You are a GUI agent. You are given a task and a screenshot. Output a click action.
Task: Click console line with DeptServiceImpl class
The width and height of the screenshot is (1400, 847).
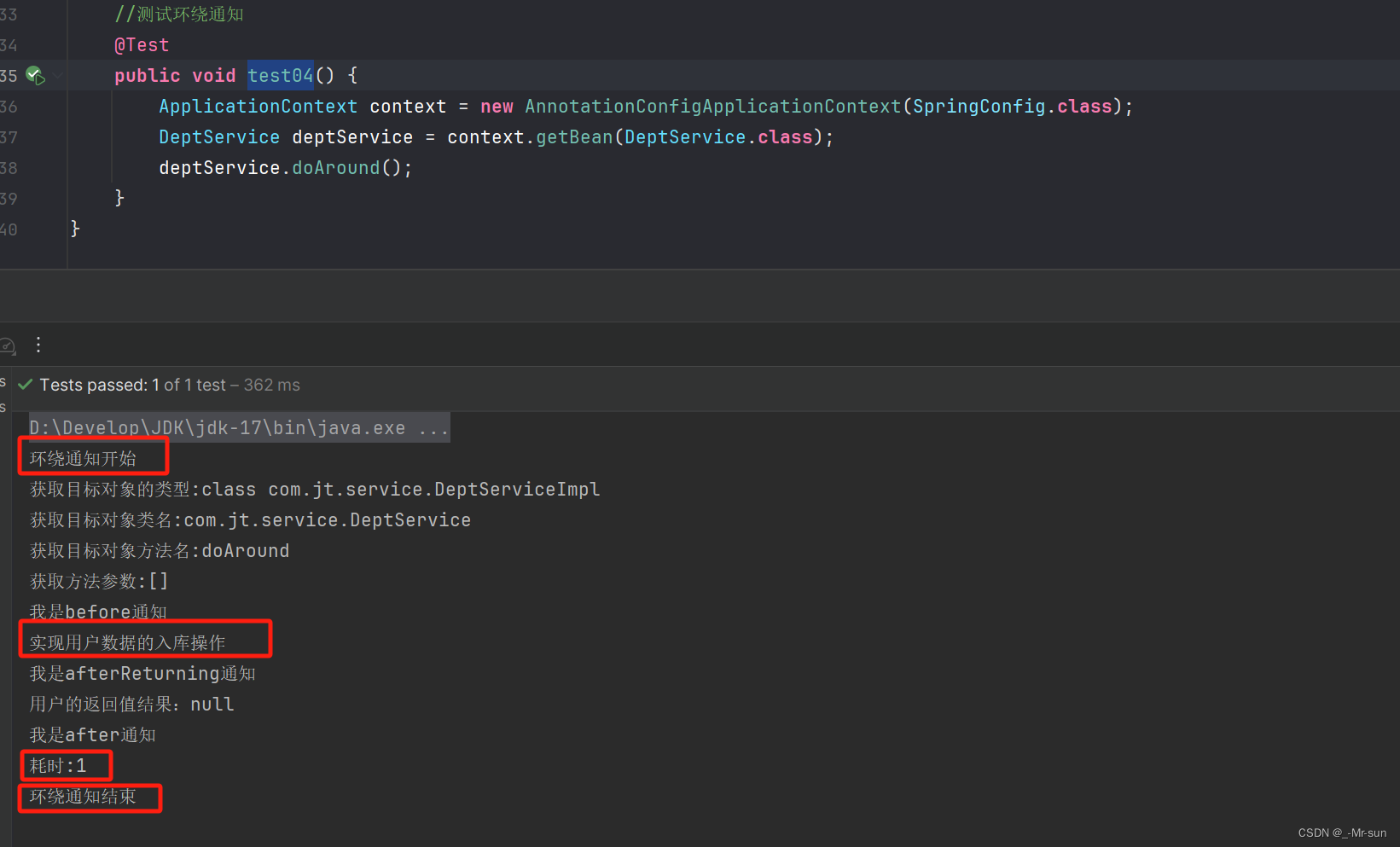coord(315,490)
